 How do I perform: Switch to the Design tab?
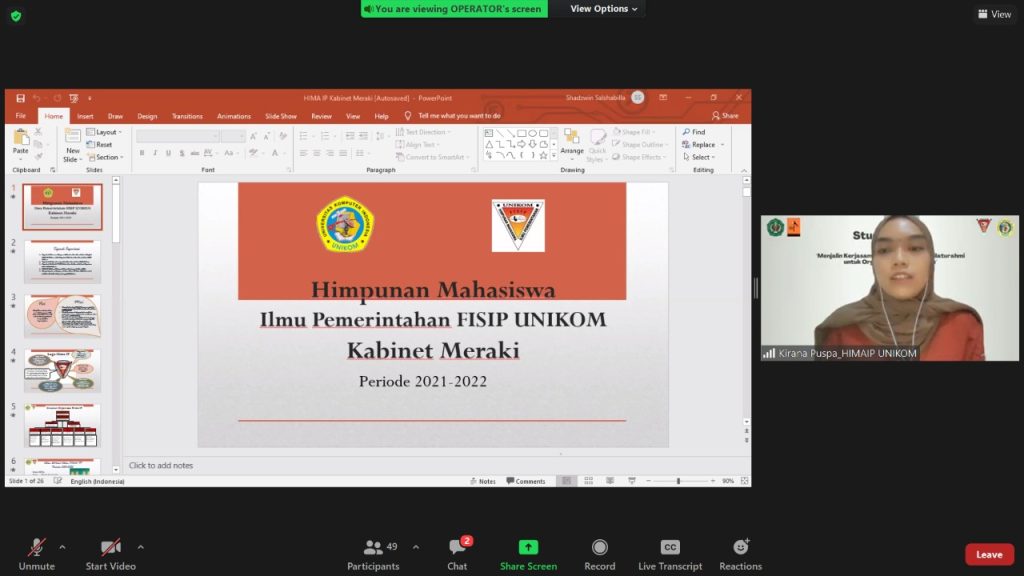pyautogui.click(x=147, y=116)
